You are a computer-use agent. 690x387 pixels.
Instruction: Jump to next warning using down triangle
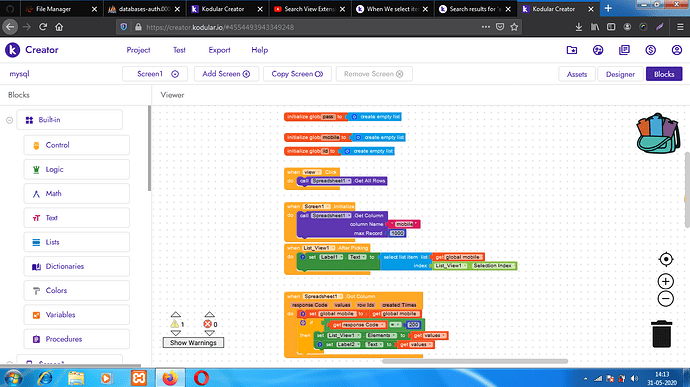(176, 333)
